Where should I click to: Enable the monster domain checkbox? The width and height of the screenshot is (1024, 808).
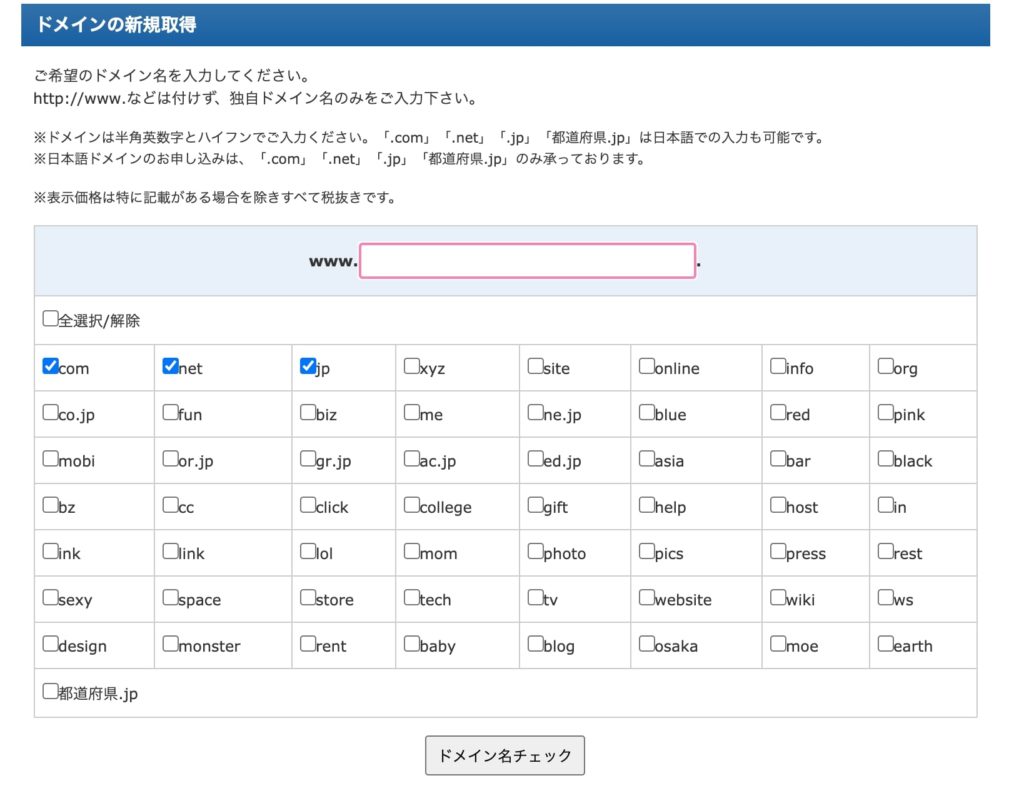(x=170, y=644)
